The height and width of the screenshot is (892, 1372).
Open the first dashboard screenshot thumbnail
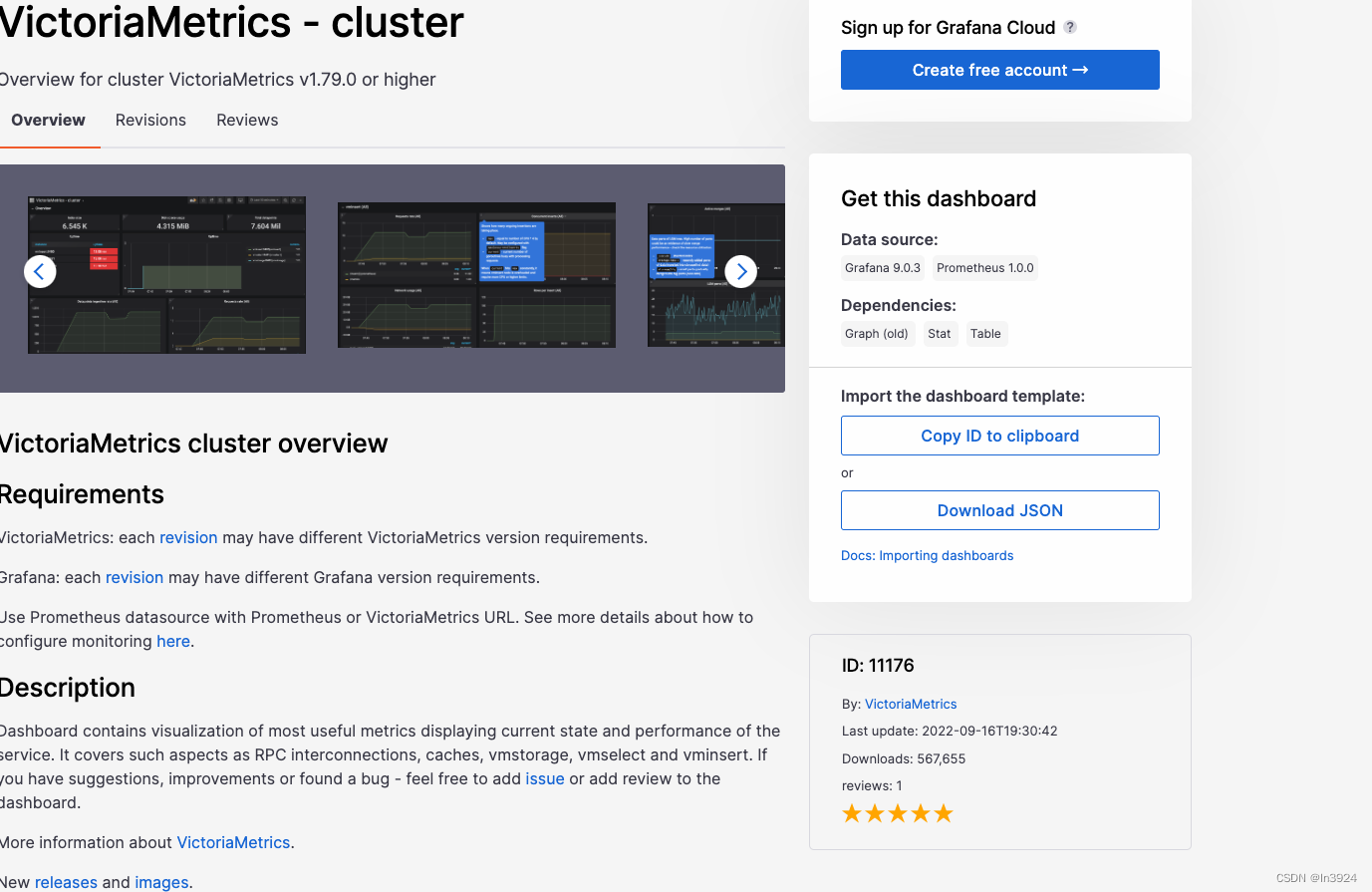(166, 275)
